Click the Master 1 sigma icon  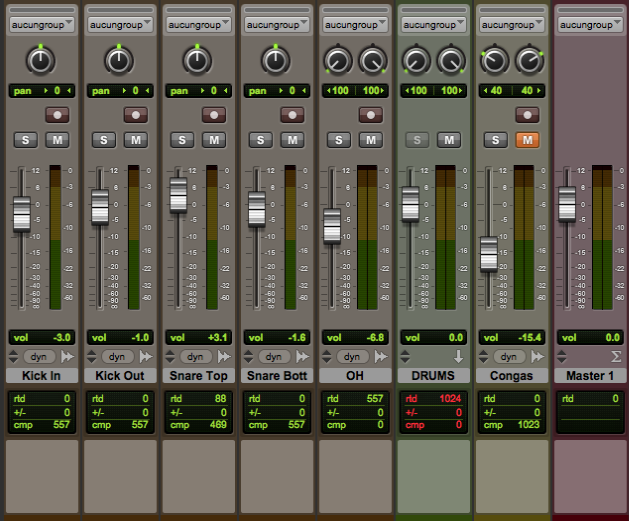click(x=616, y=356)
